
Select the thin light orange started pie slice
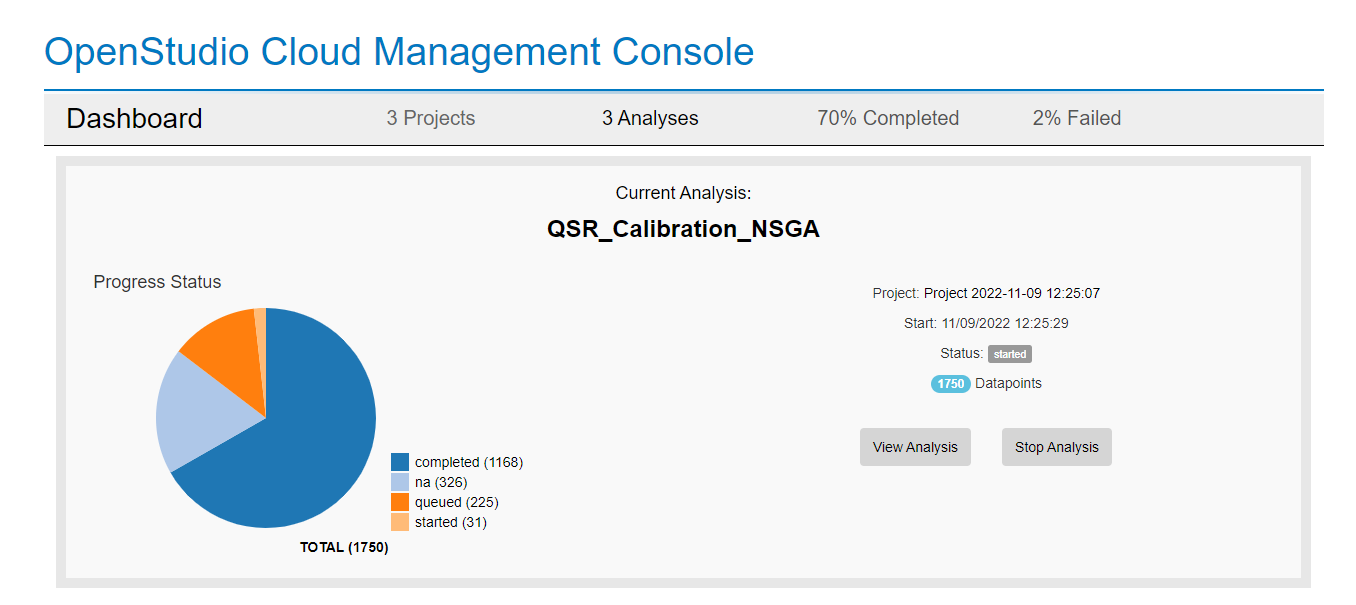pyautogui.click(x=261, y=340)
